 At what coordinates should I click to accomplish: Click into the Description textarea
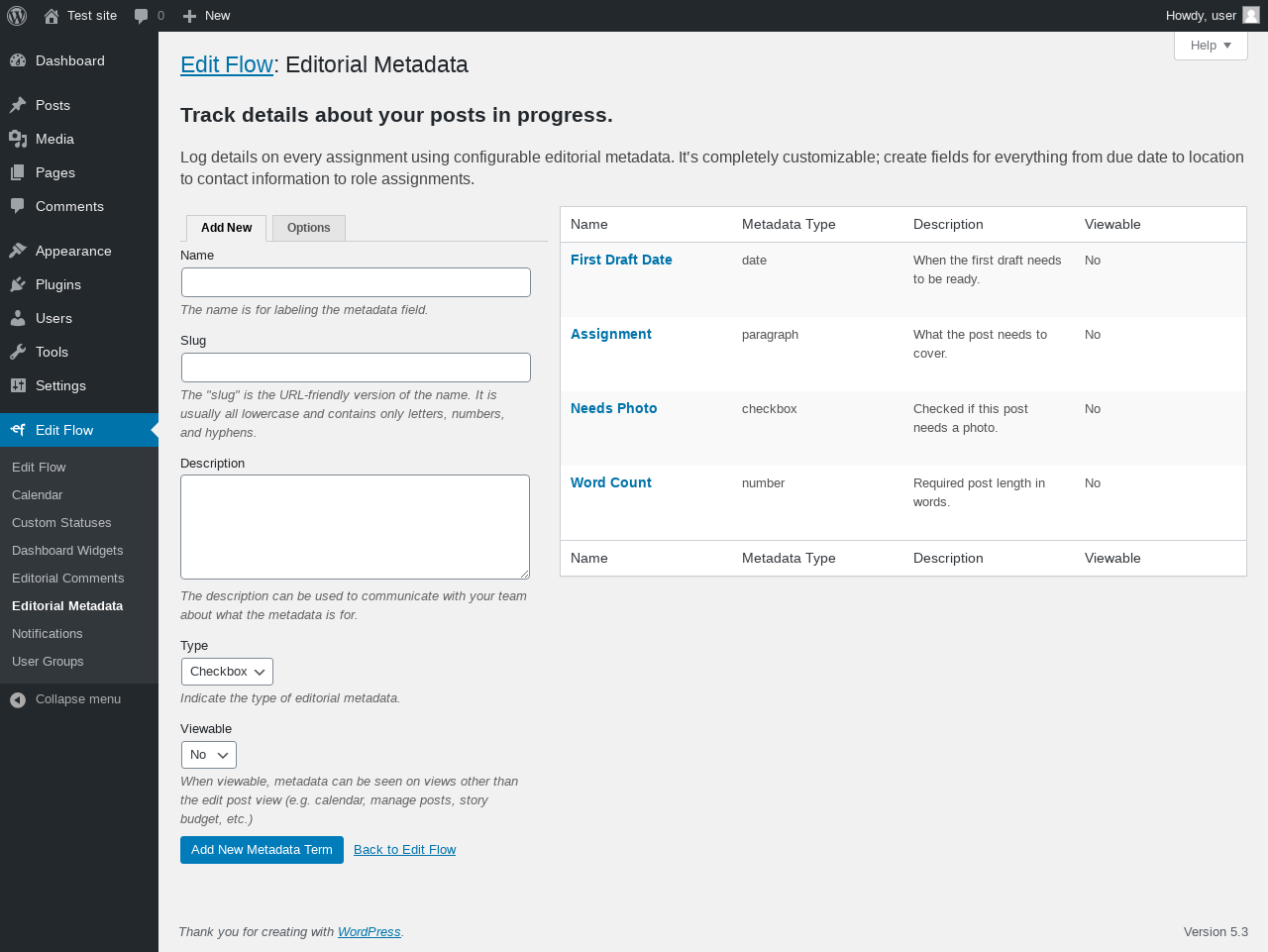click(x=356, y=527)
